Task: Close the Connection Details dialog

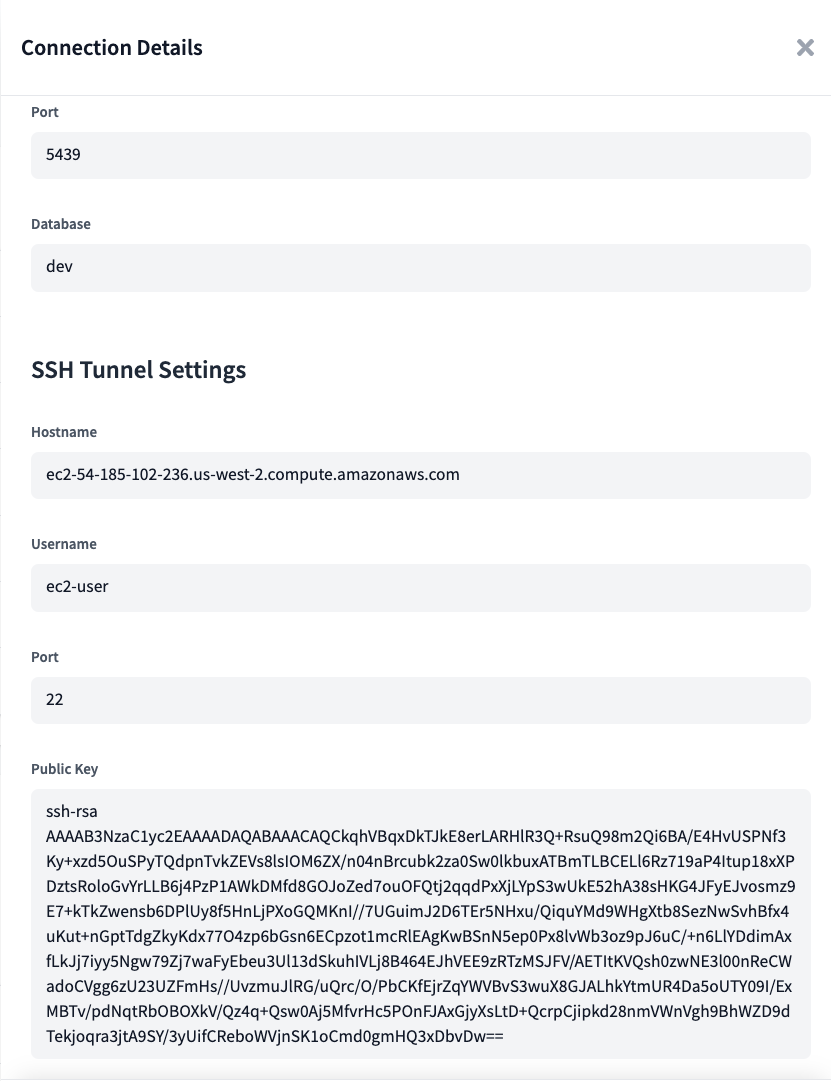Action: coord(805,47)
